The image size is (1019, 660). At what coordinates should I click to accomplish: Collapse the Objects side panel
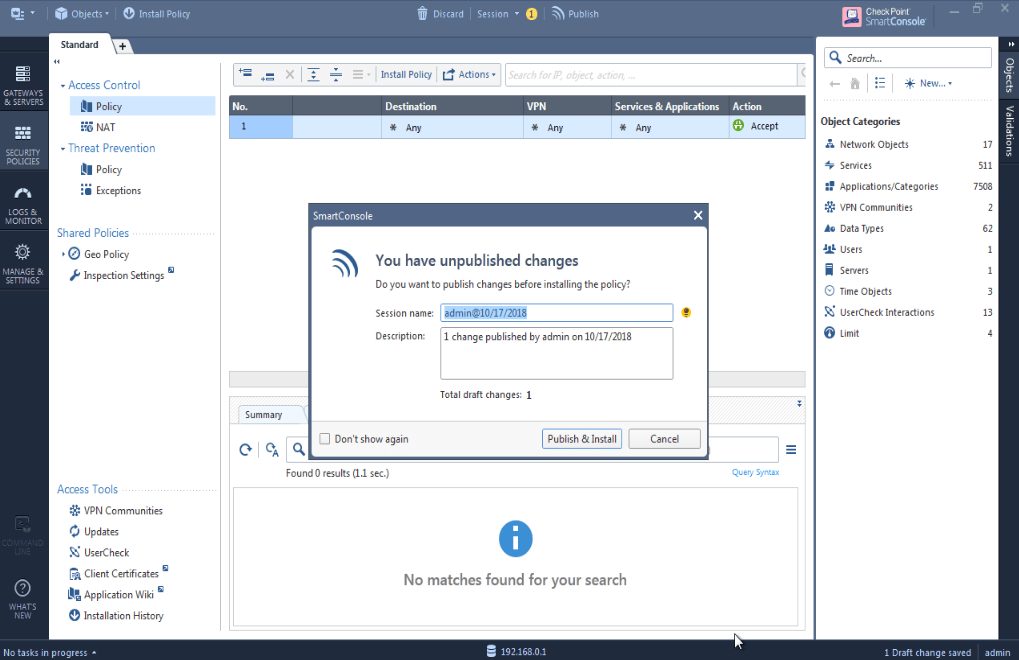pos(1011,44)
